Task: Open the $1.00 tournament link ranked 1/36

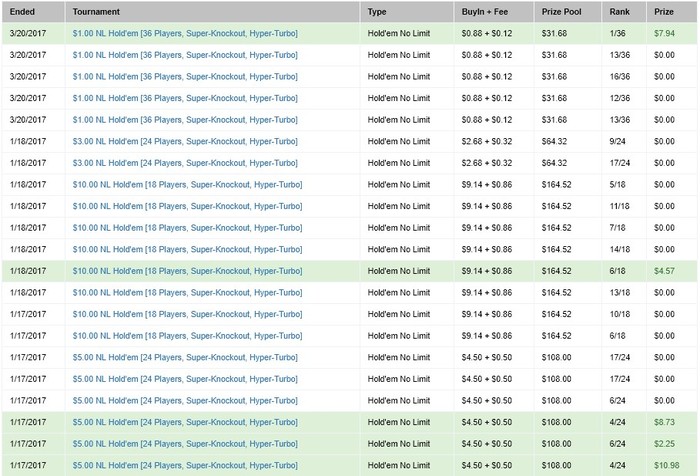Action: coord(185,32)
